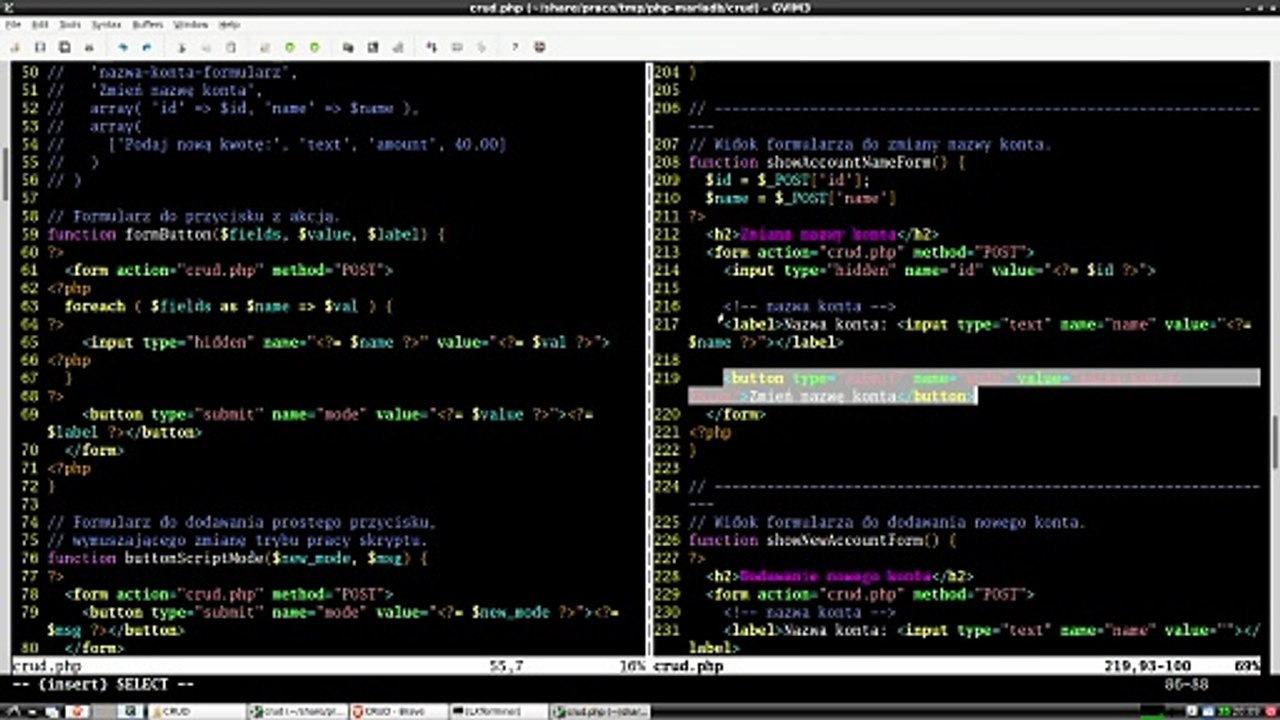Click the 'Zmiana nazwy konta' h2 heading line

click(822, 234)
